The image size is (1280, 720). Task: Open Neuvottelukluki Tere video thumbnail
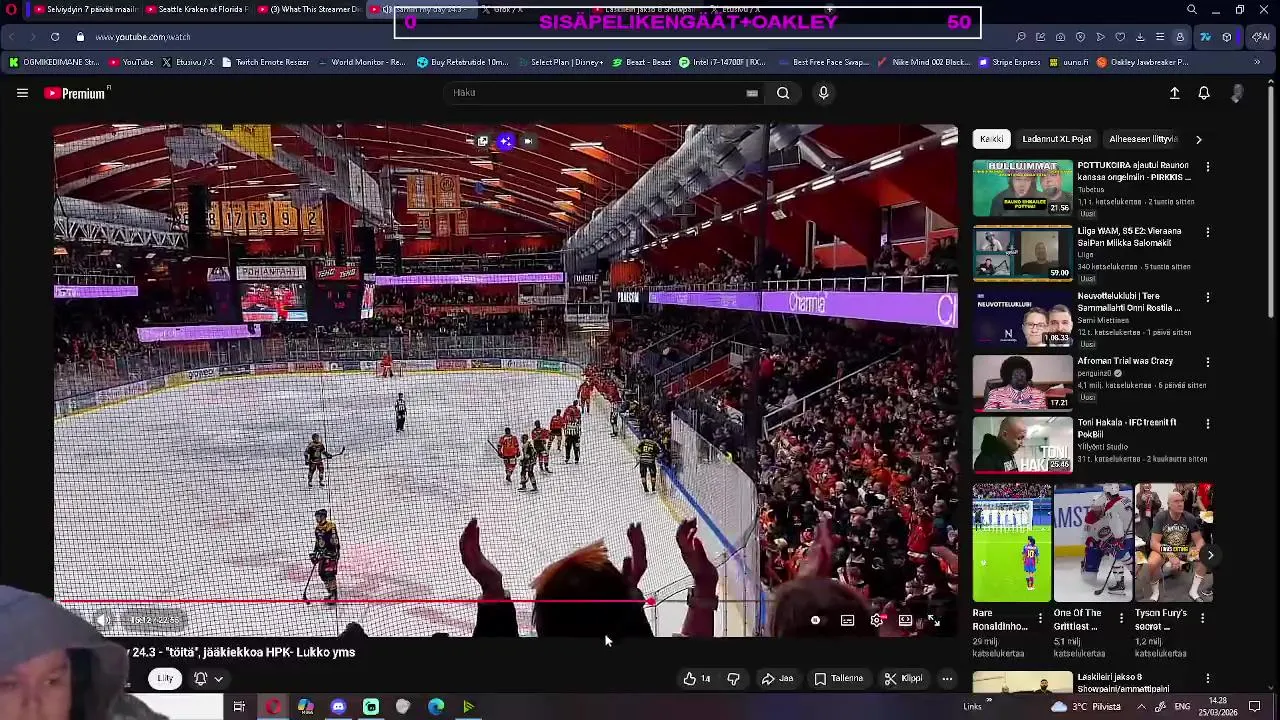coord(1022,318)
